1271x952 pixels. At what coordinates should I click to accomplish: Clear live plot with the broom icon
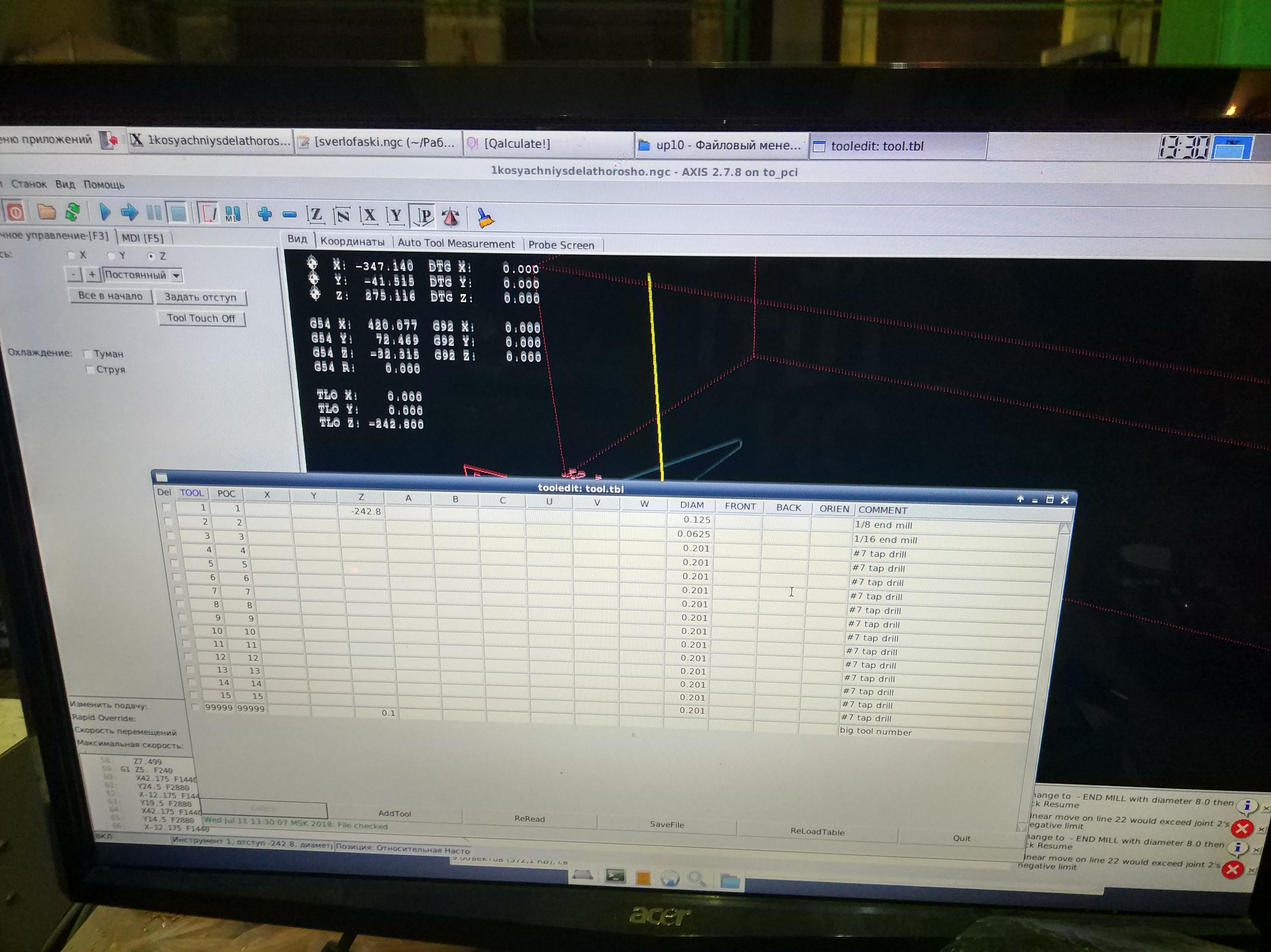485,218
